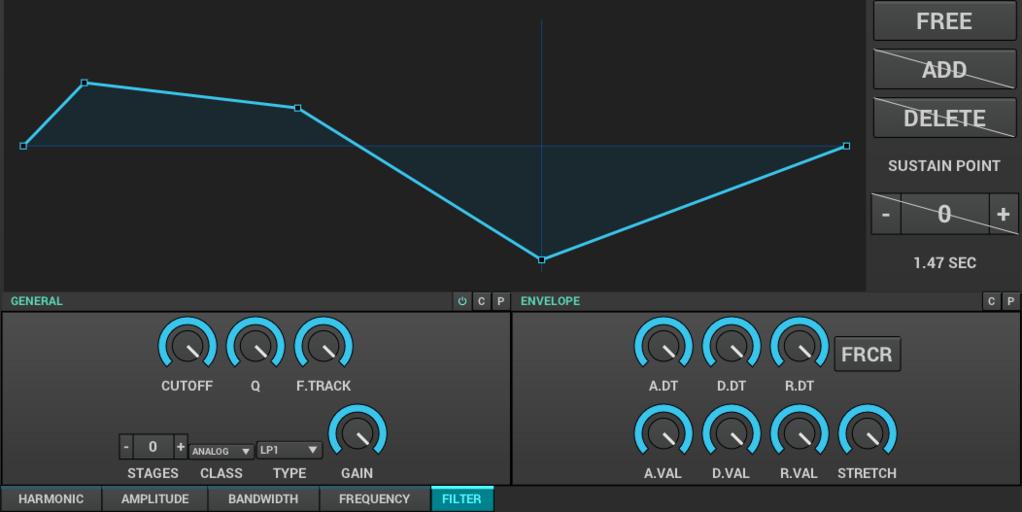Open the filter CLASS dropdown showing Analog

click(x=221, y=451)
